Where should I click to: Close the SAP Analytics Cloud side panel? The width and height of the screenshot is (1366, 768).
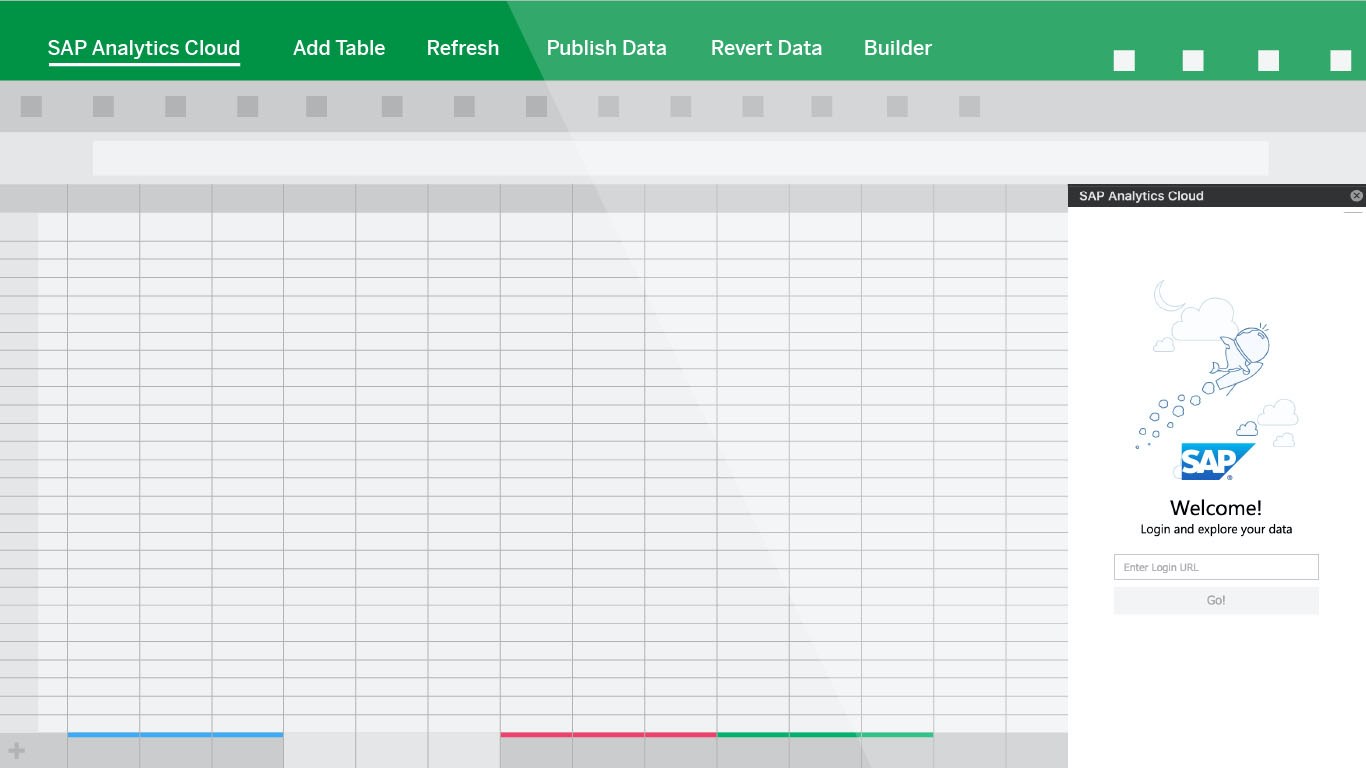point(1356,196)
